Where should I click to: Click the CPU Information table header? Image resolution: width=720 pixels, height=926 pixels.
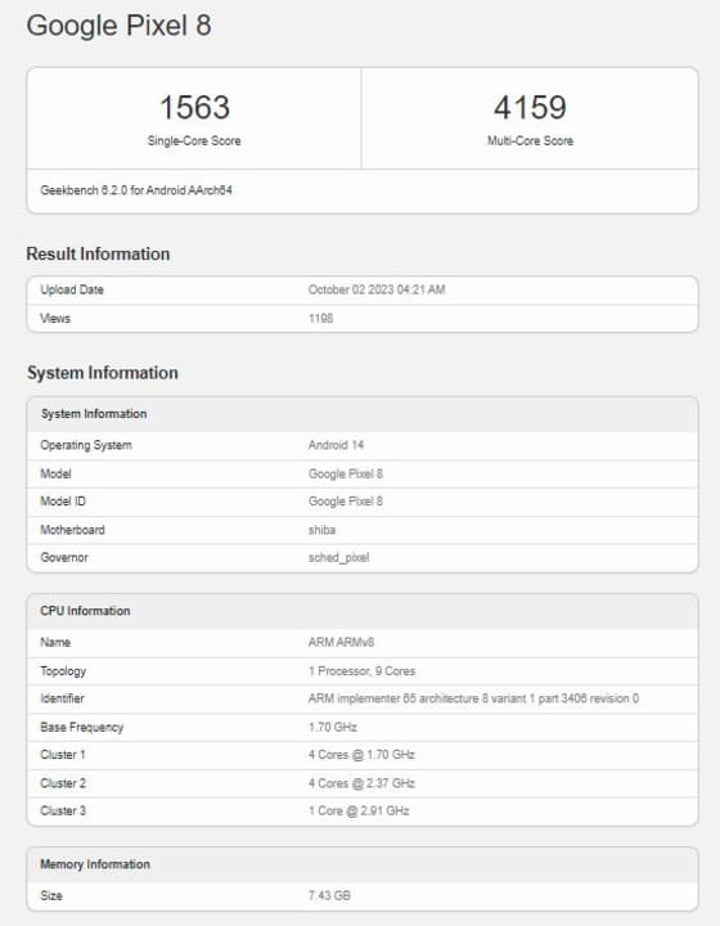(85, 611)
